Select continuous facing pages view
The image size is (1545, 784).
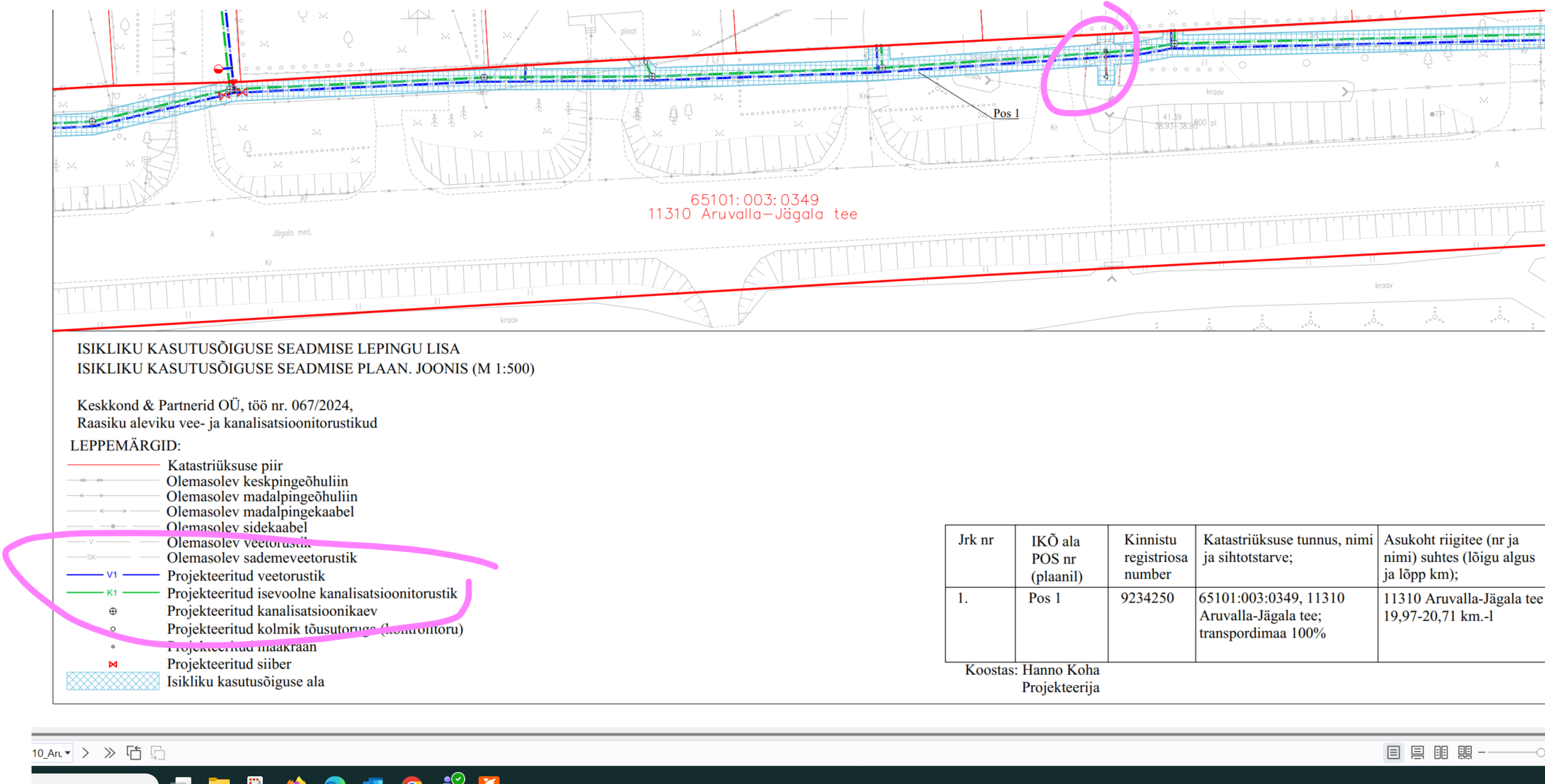1464,752
